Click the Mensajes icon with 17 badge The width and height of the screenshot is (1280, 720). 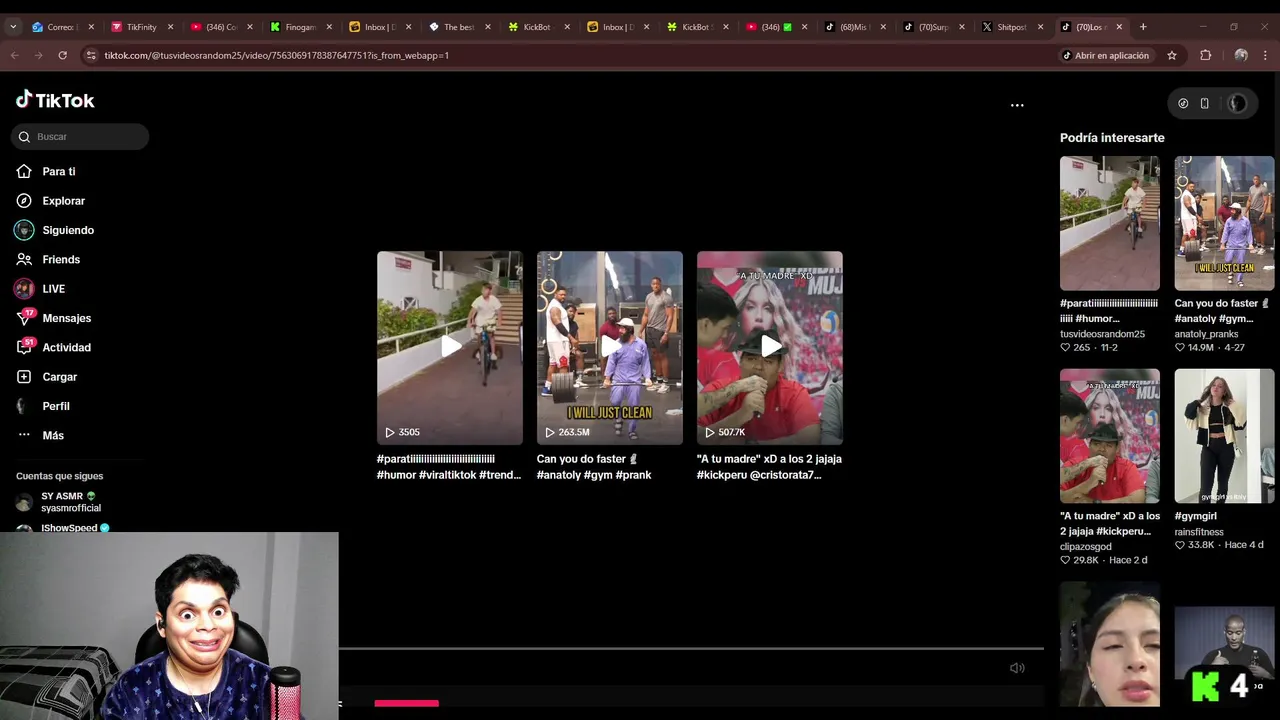click(25, 318)
